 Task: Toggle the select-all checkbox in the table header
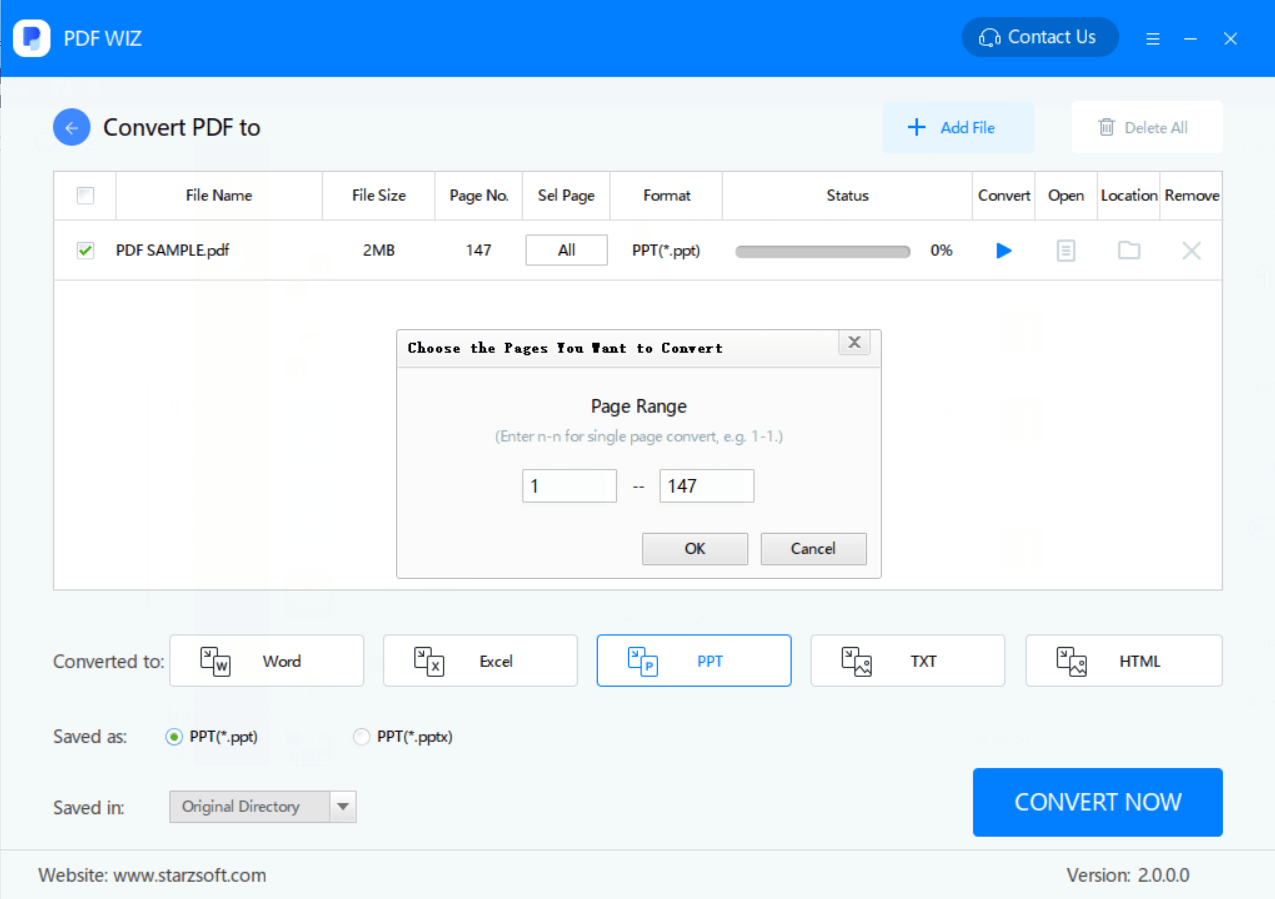click(x=85, y=195)
